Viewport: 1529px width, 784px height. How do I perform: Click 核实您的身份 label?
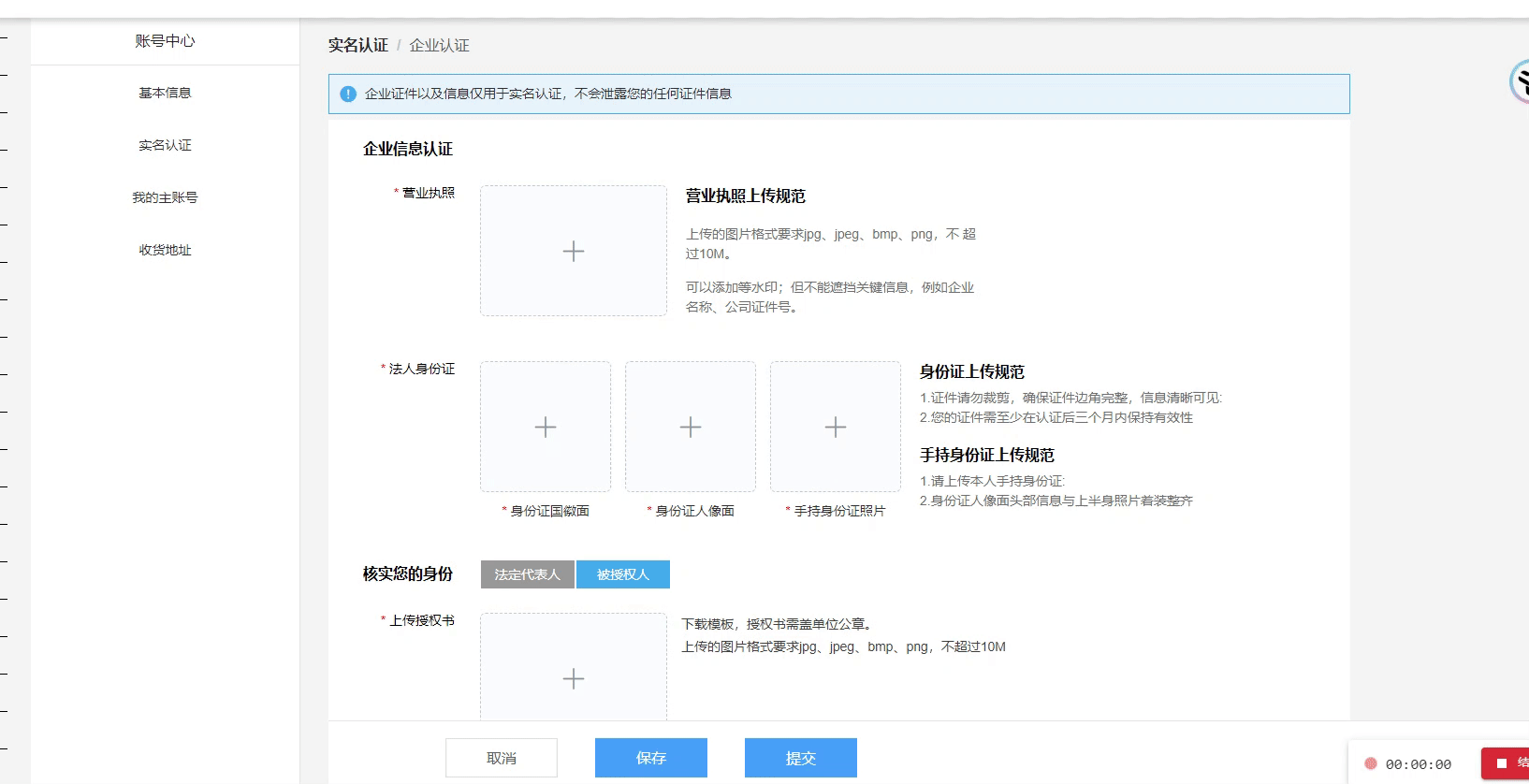(x=408, y=573)
